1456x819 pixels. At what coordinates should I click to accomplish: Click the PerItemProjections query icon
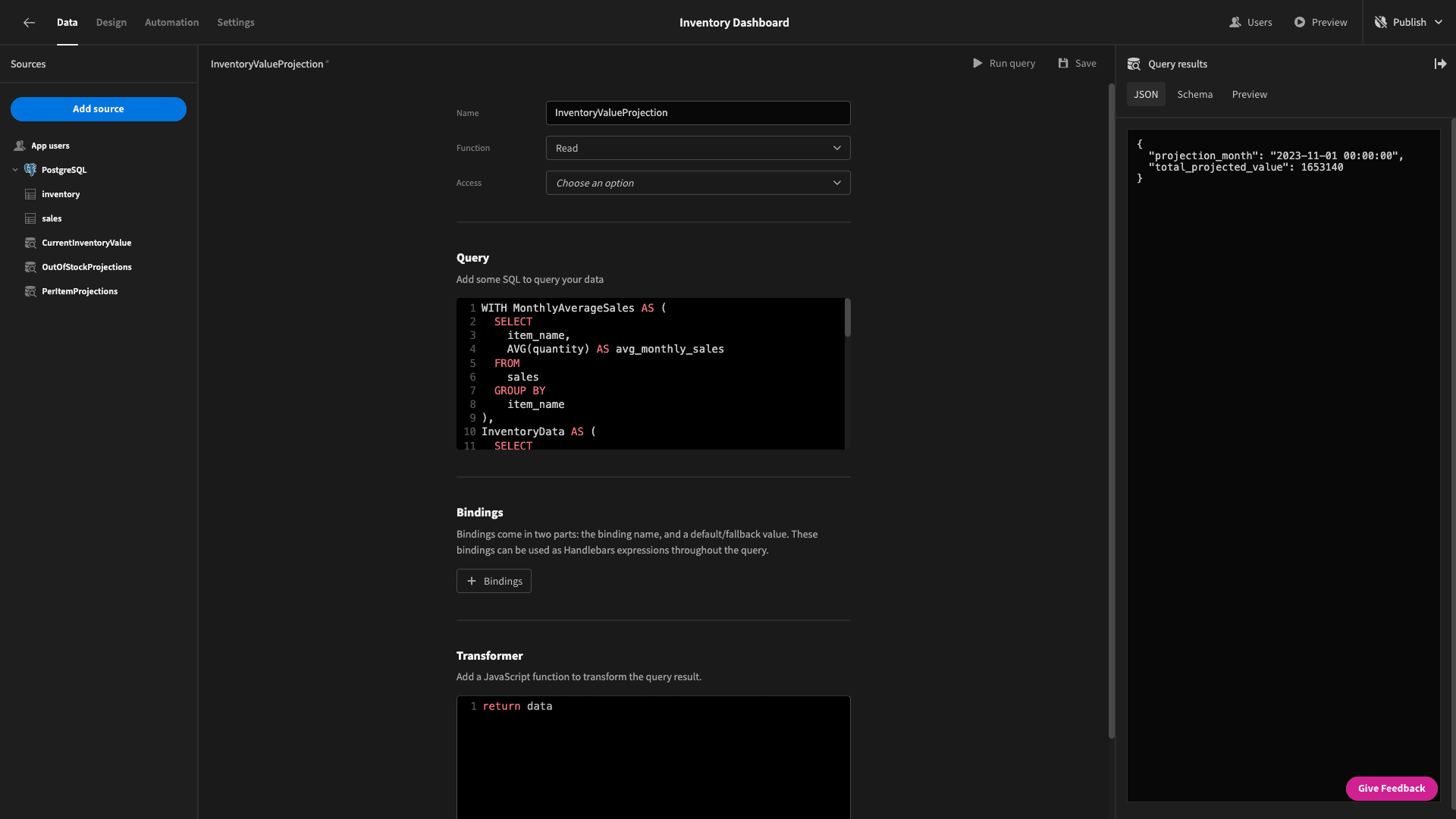click(30, 291)
